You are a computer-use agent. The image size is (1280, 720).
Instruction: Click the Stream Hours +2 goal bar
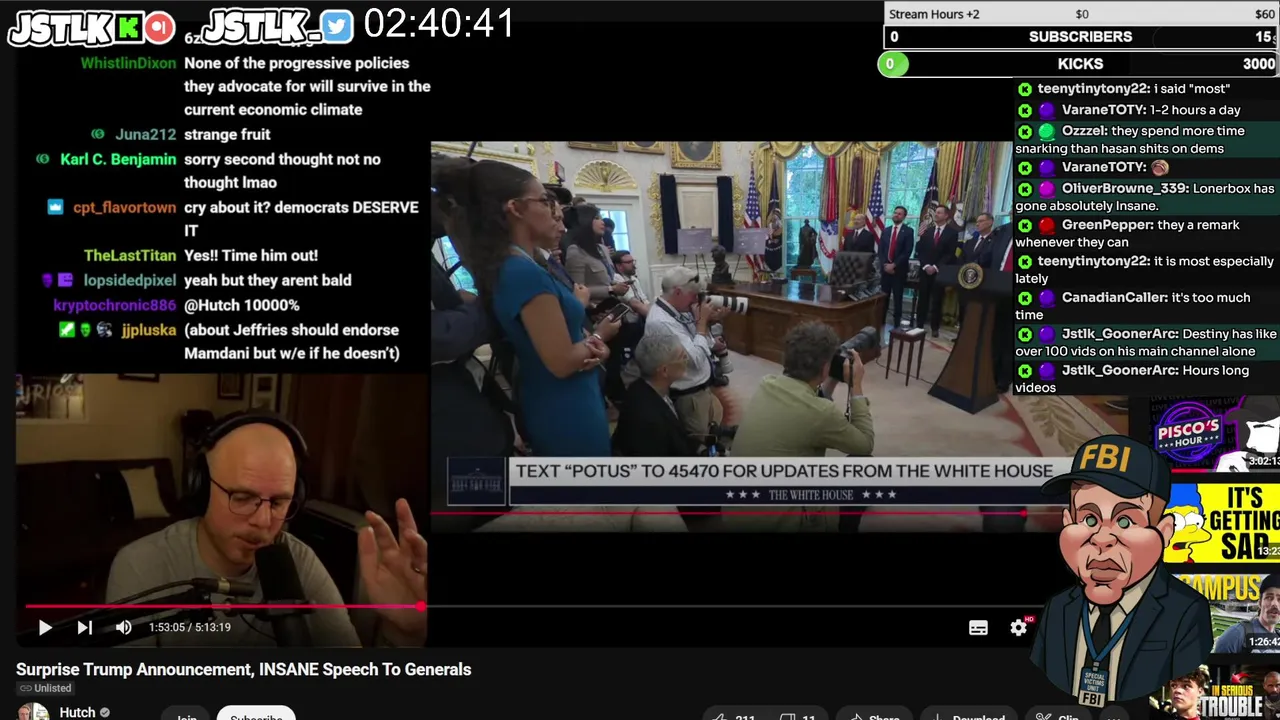click(1082, 13)
